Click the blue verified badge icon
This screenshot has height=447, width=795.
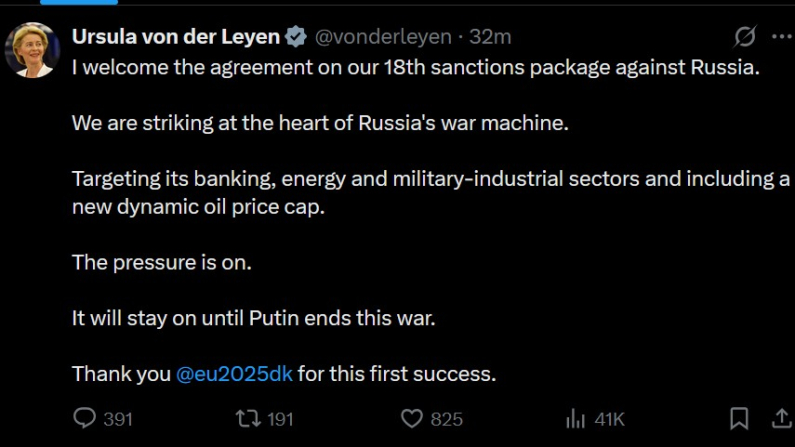297,37
